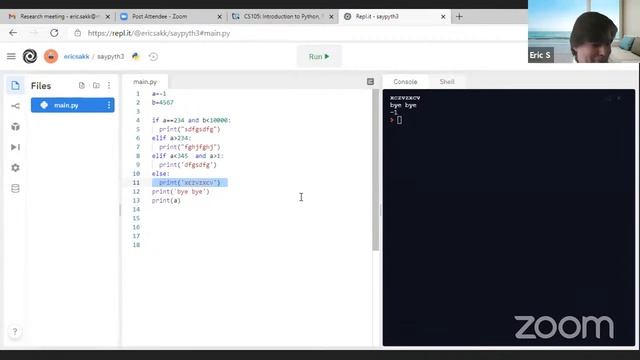Close the CS105 Introduction to Python tab
Screen dimensions: 640x360
331,17
